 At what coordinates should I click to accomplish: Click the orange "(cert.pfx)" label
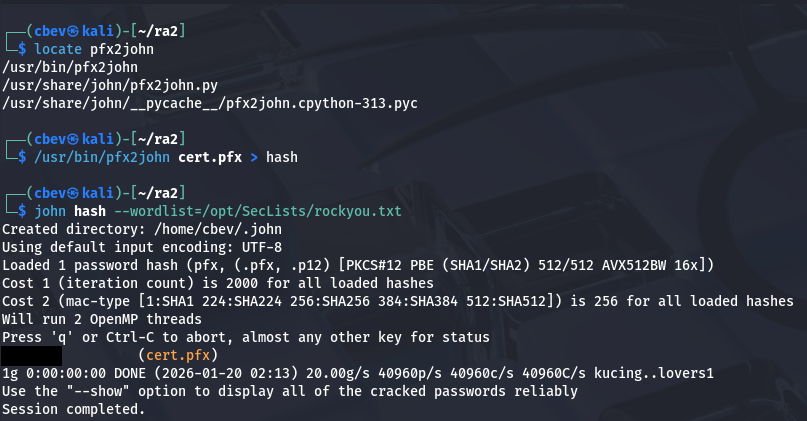(x=178, y=354)
